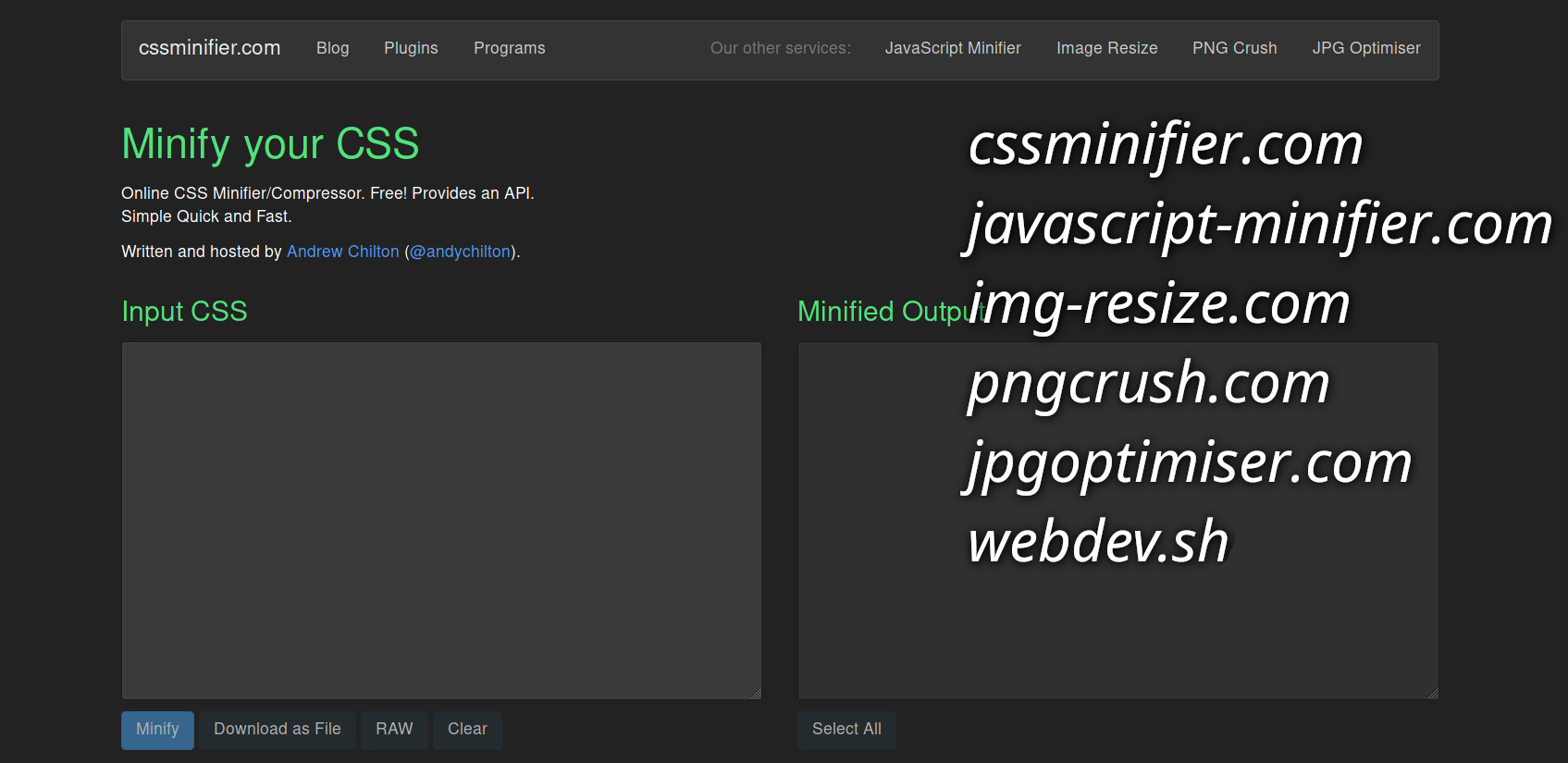This screenshot has height=763, width=1568.
Task: Open the JPG Optimiser service
Action: [x=1366, y=48]
